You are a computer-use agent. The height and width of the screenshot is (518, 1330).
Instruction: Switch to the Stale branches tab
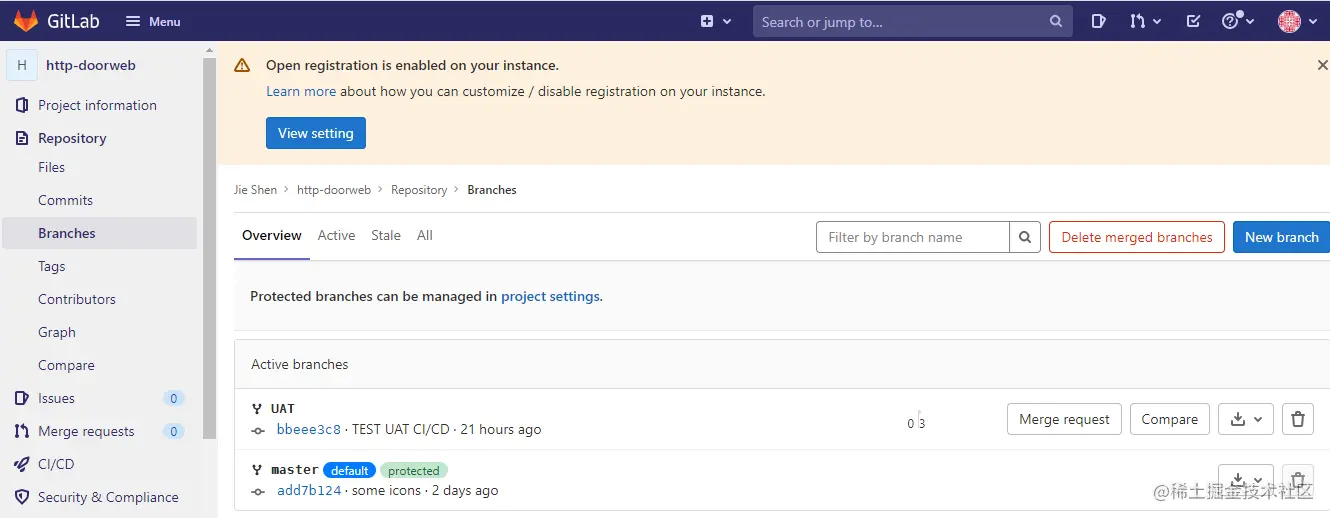pyautogui.click(x=386, y=236)
